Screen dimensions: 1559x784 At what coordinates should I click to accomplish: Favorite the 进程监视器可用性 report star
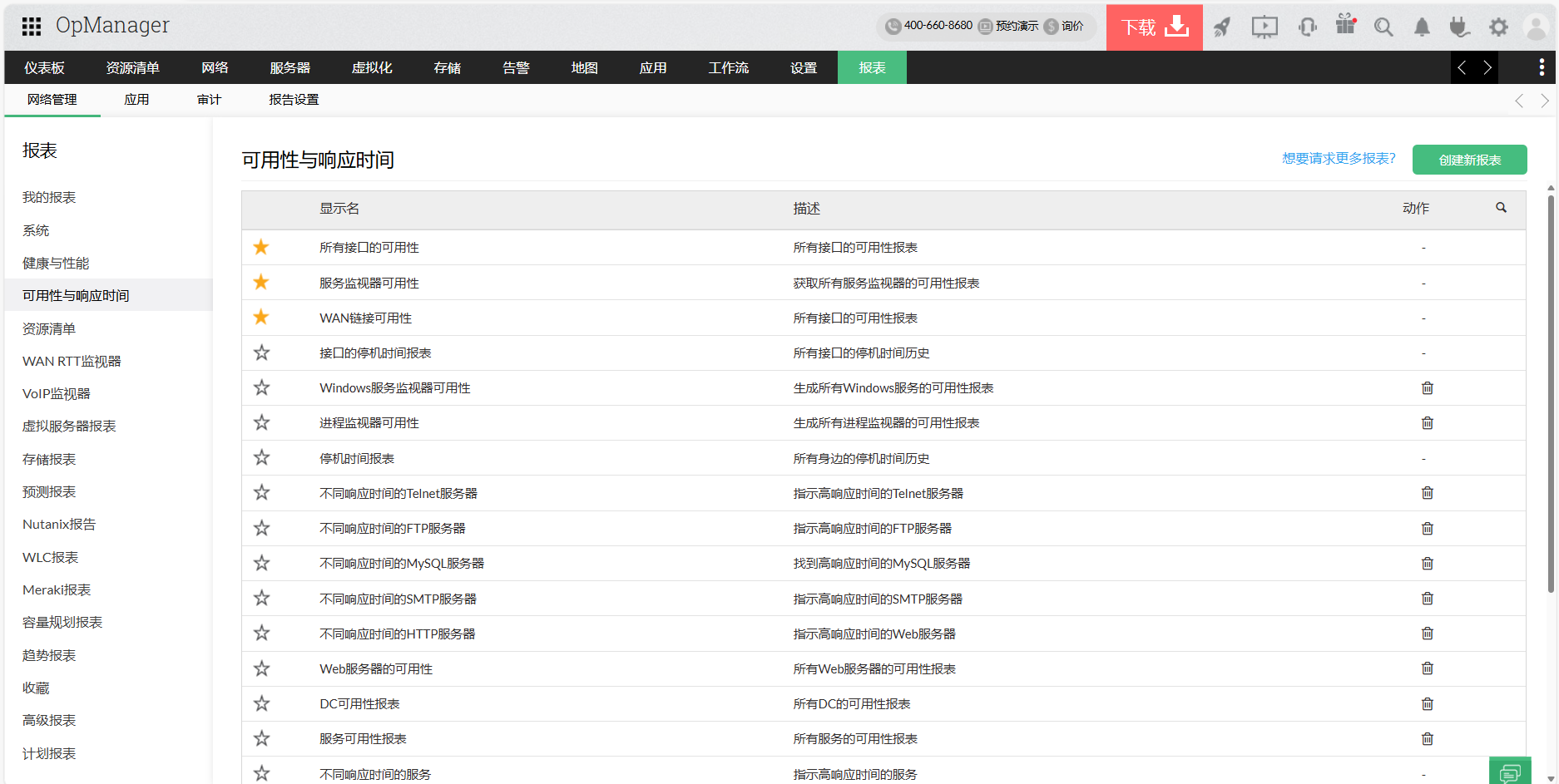tap(261, 422)
